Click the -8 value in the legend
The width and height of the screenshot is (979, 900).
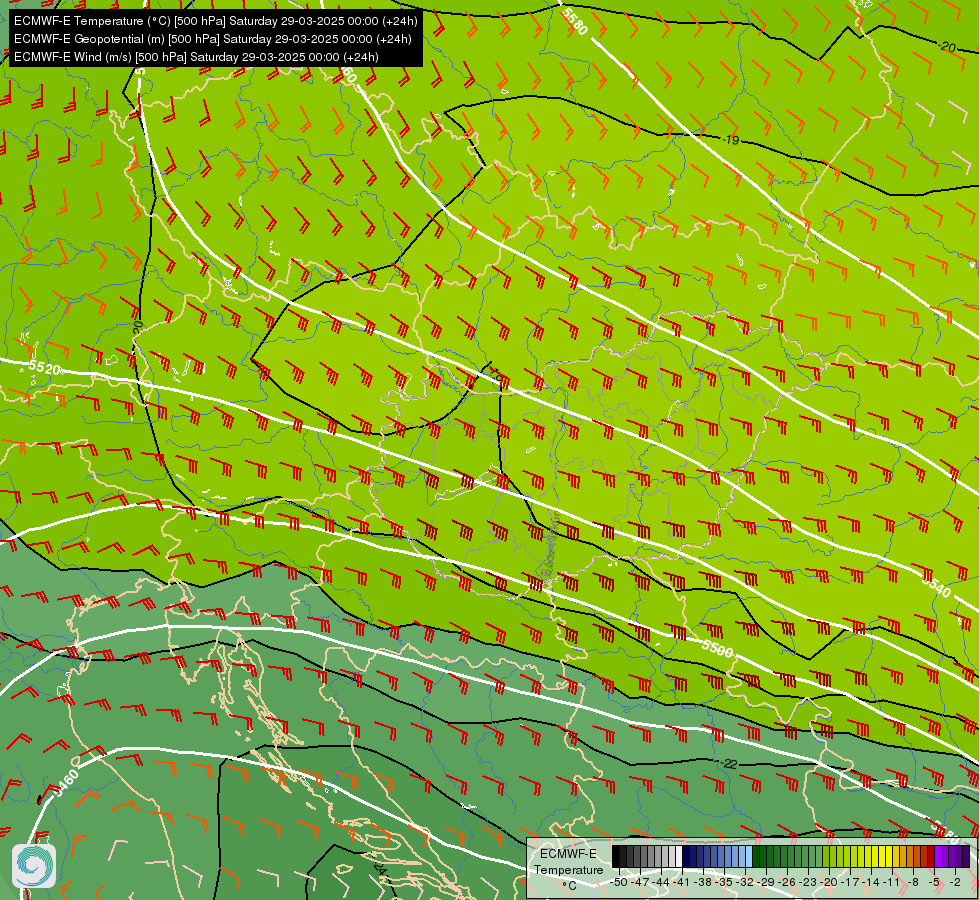click(x=913, y=882)
